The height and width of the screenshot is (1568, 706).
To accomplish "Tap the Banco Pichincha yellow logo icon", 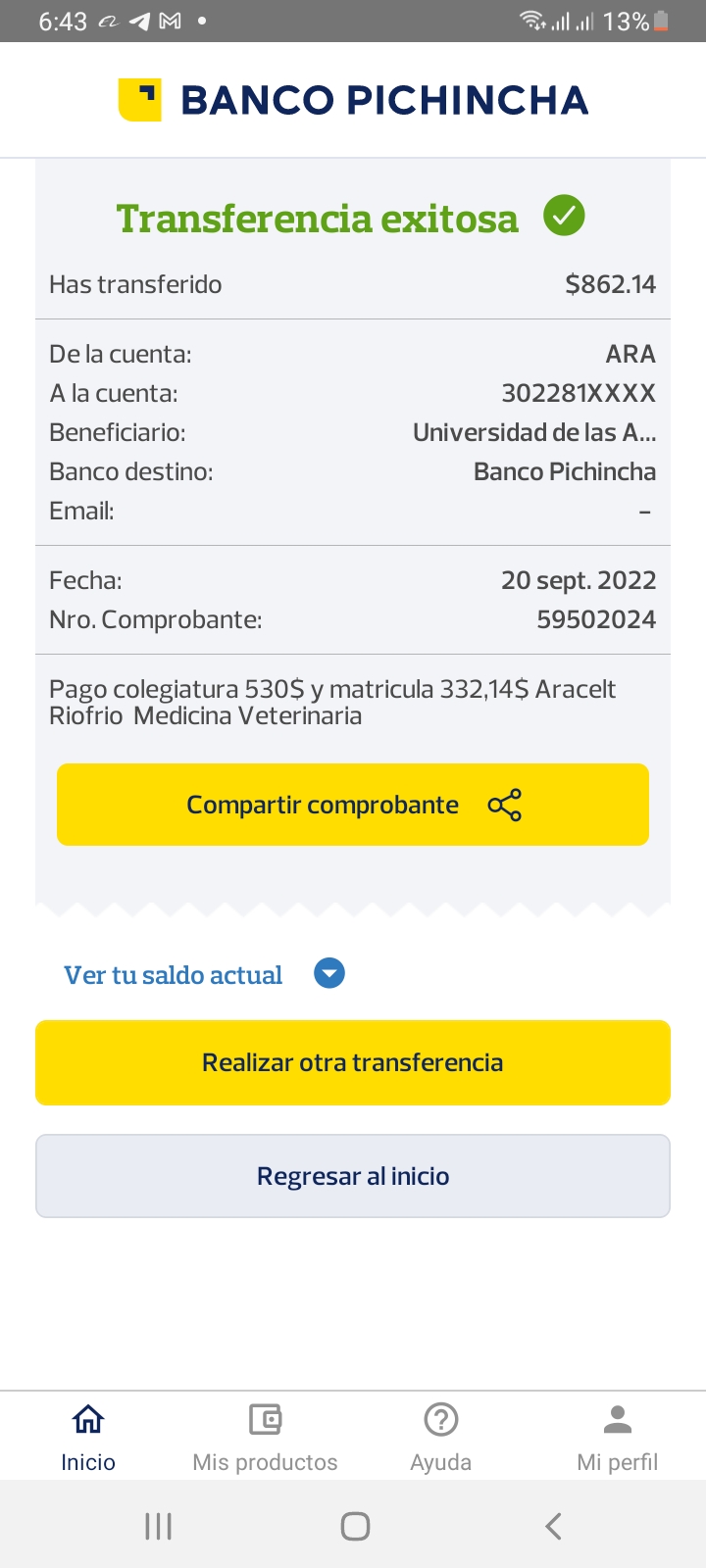I will click(x=140, y=100).
